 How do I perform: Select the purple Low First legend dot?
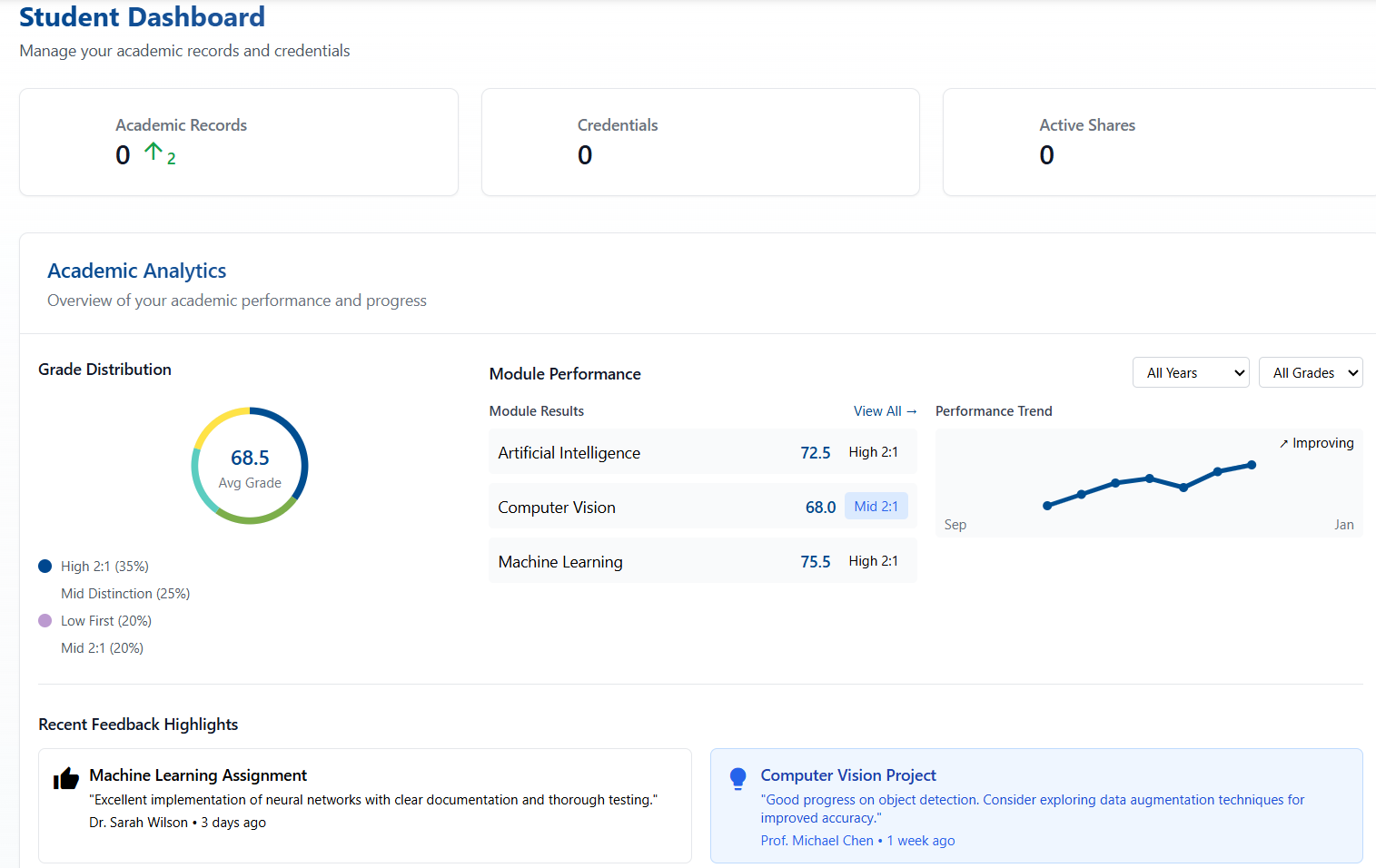coord(45,621)
